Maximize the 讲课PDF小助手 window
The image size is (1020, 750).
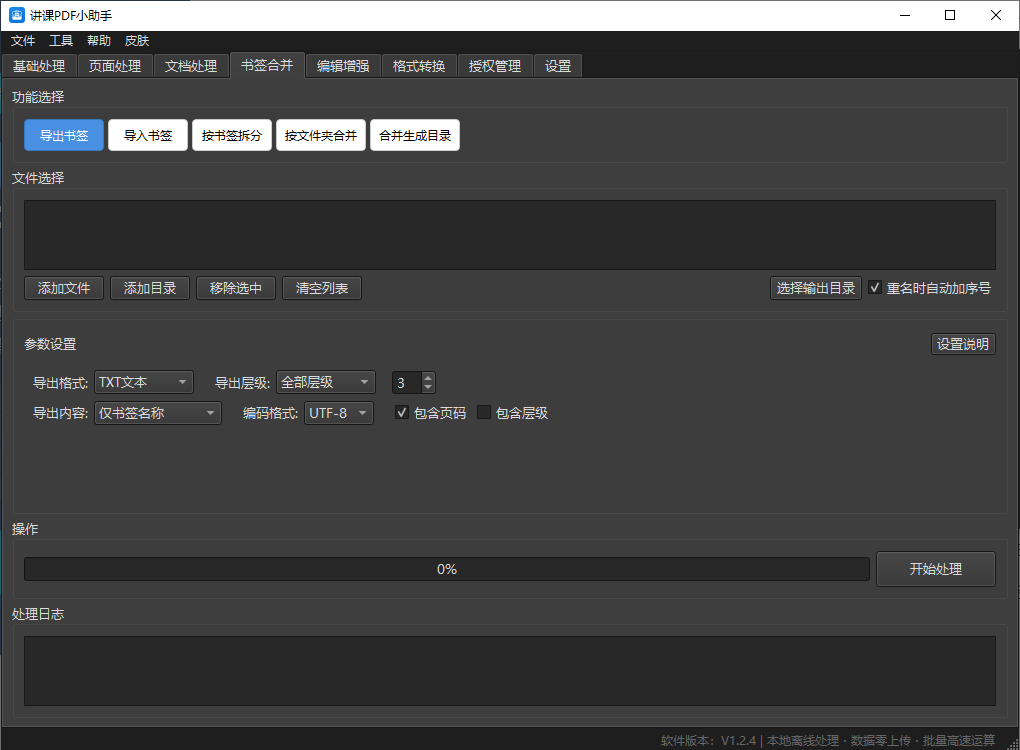coord(950,15)
